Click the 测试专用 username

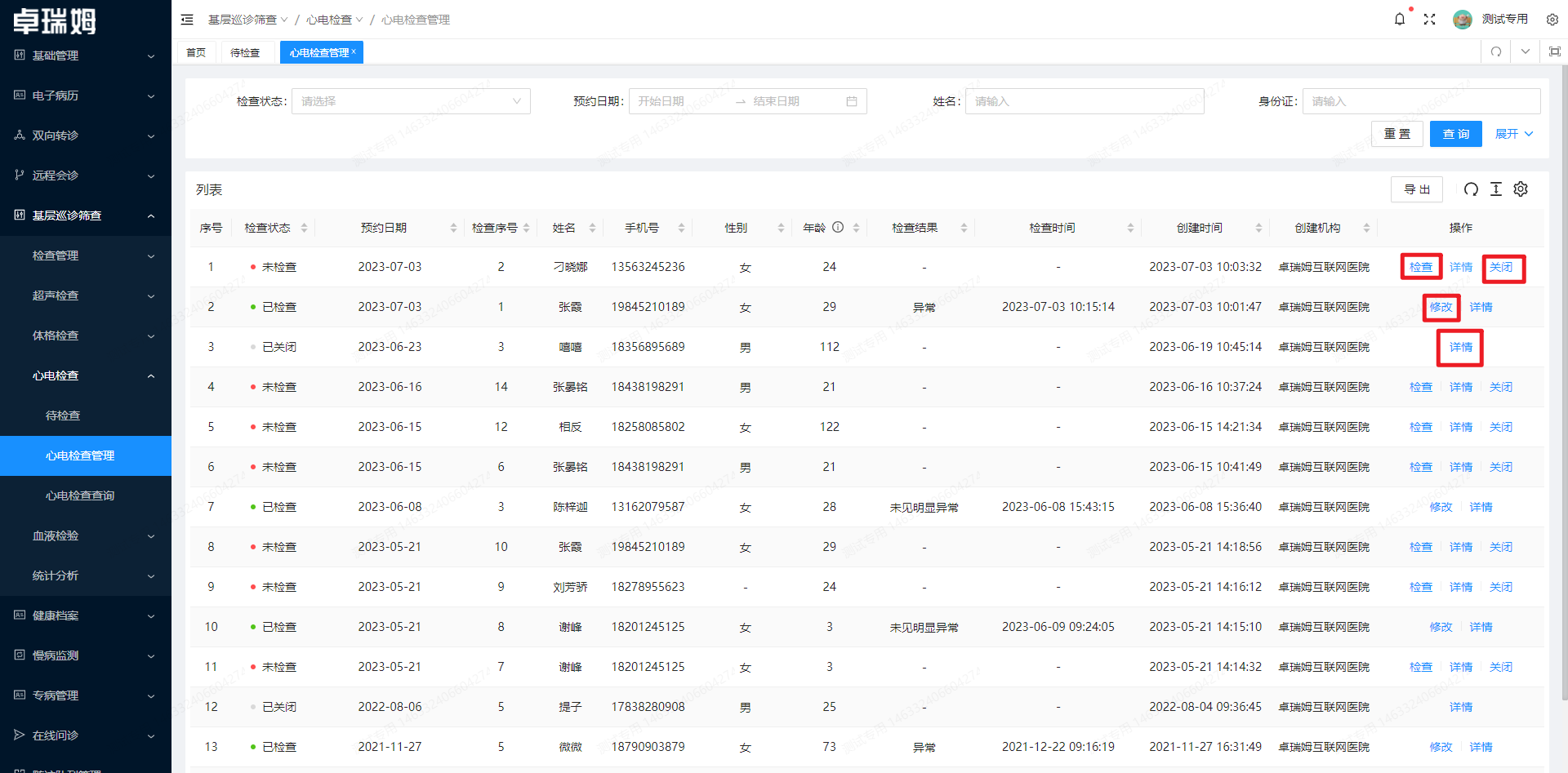click(x=1504, y=19)
